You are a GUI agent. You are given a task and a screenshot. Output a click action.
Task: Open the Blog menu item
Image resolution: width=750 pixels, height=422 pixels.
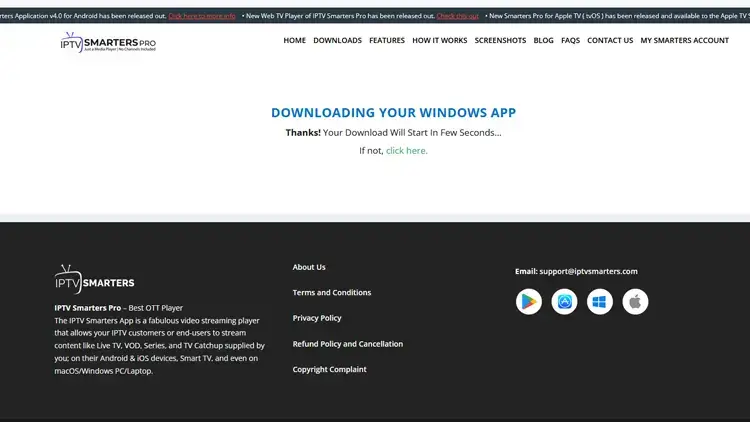[x=543, y=40]
